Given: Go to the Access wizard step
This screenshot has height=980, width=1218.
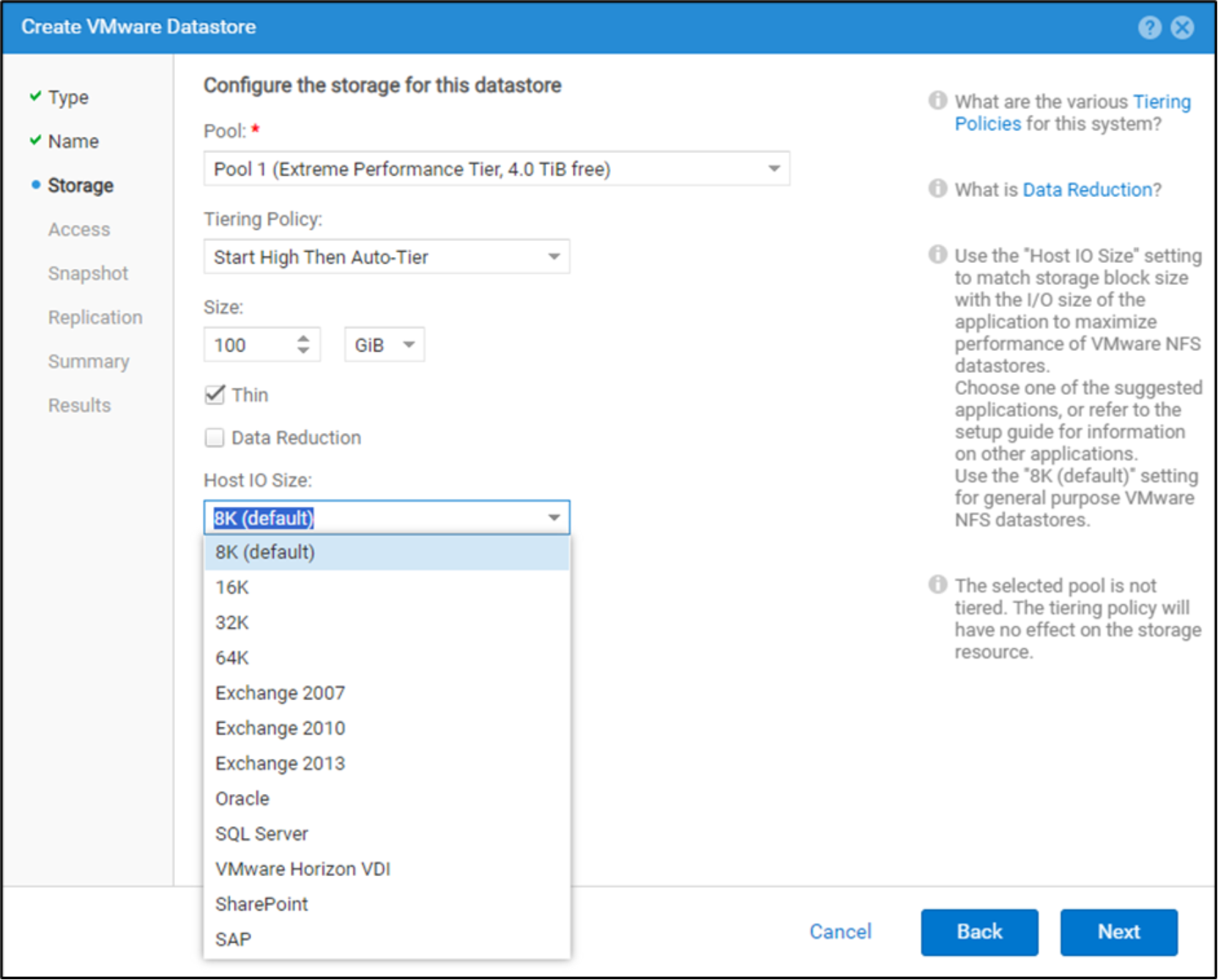Looking at the screenshot, I should (x=79, y=229).
